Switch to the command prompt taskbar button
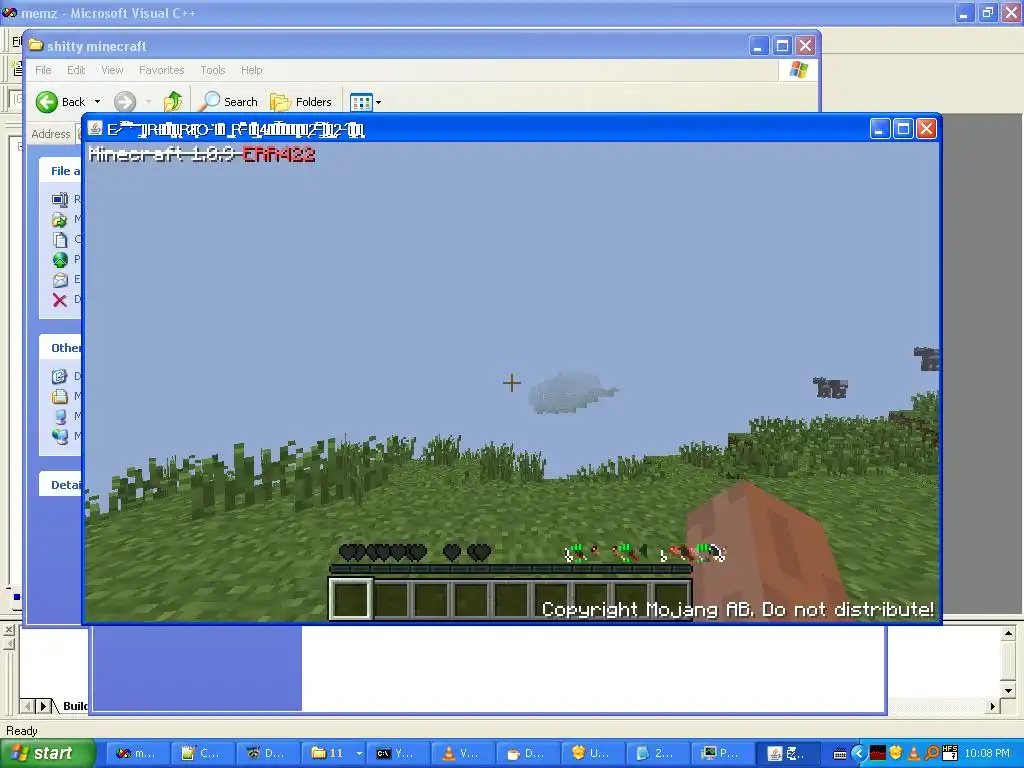 pos(397,753)
